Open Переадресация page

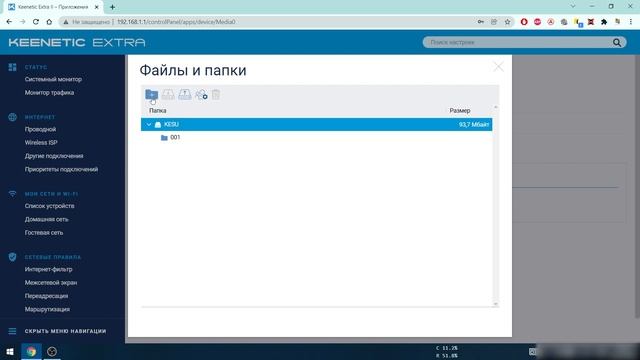tap(46, 296)
